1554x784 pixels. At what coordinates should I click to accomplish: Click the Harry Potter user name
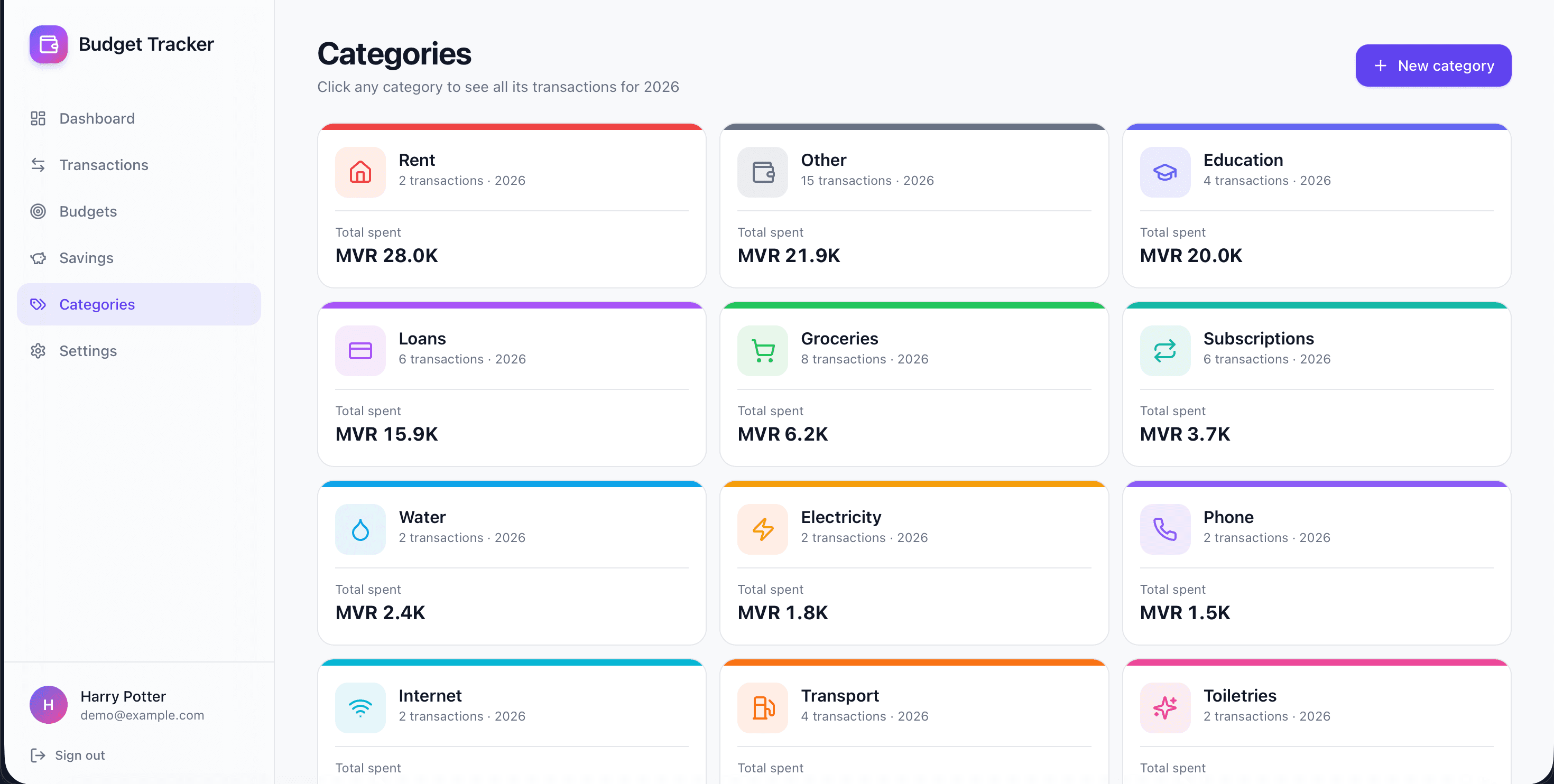point(123,696)
